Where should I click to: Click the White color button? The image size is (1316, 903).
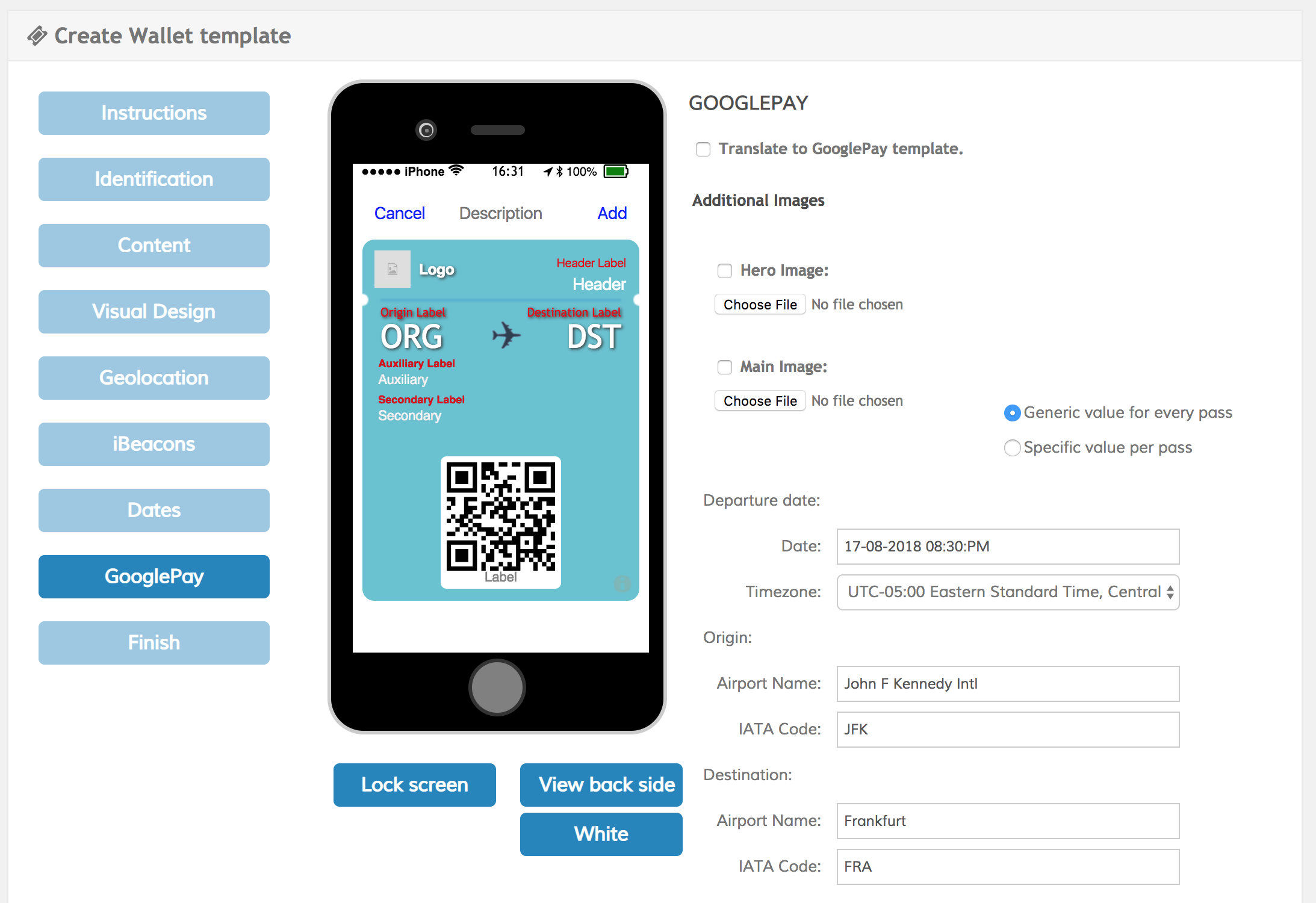click(x=601, y=834)
